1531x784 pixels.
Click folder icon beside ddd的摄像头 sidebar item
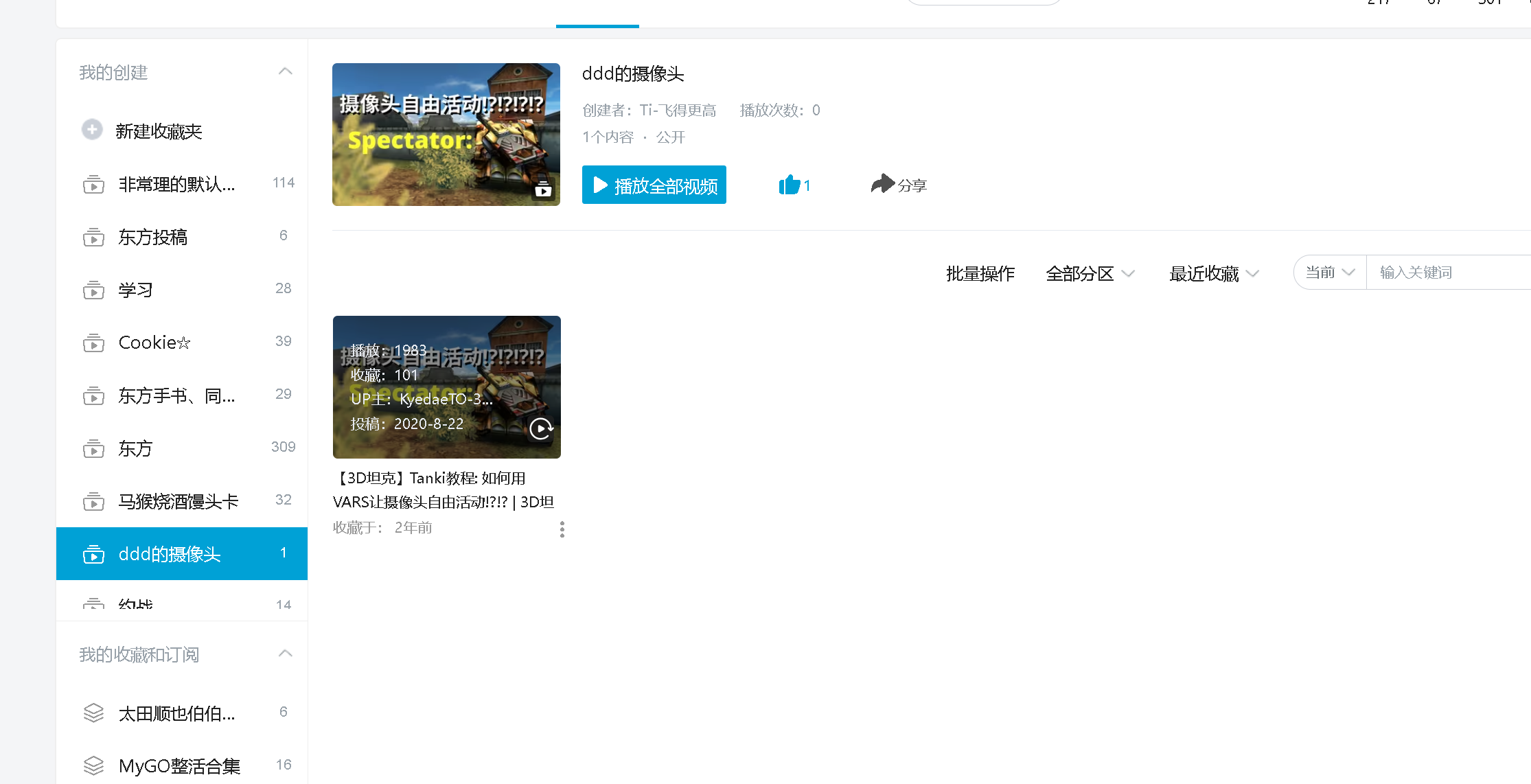pyautogui.click(x=93, y=554)
